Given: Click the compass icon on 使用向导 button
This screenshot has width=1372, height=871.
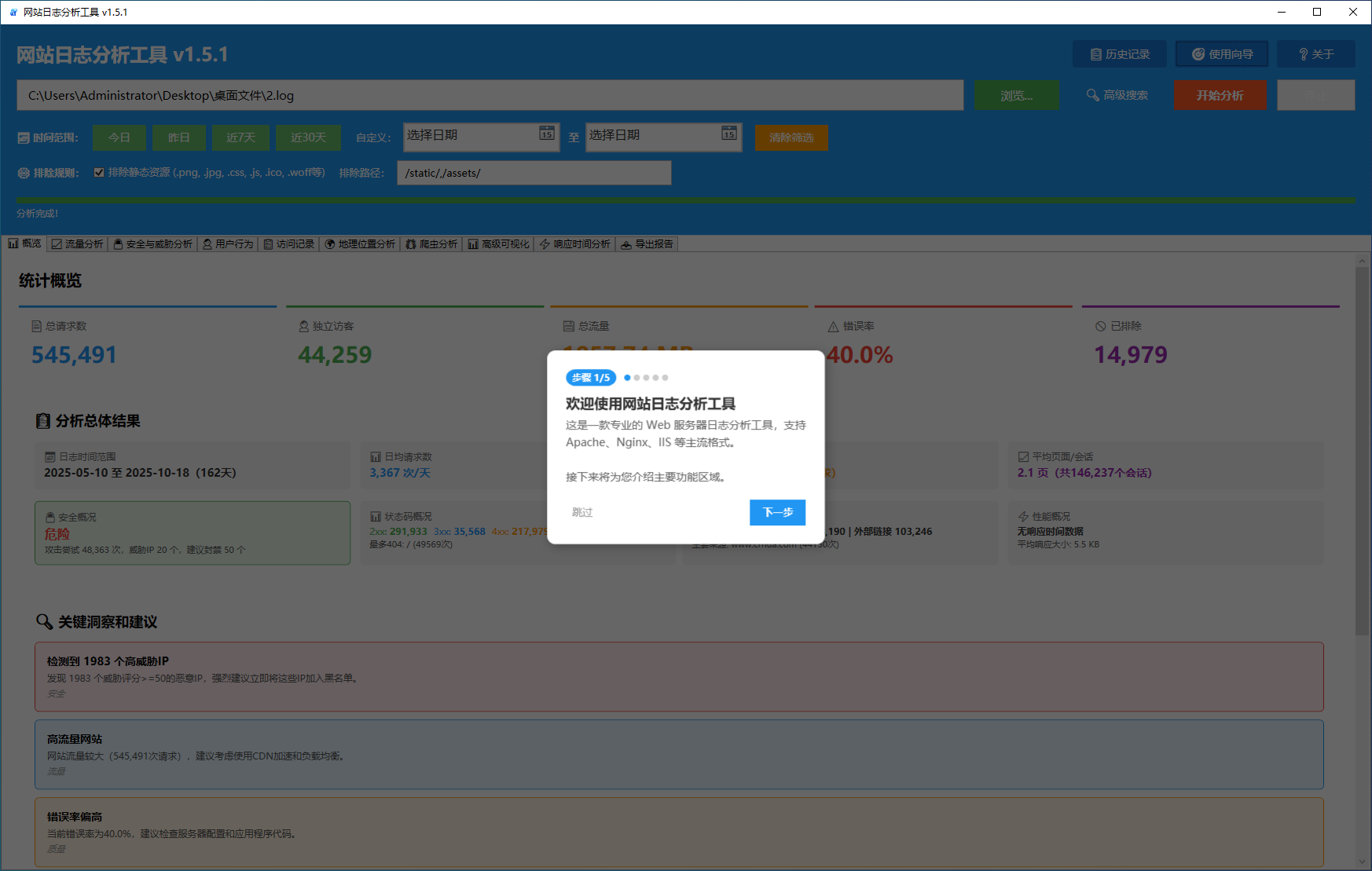Looking at the screenshot, I should pyautogui.click(x=1198, y=53).
